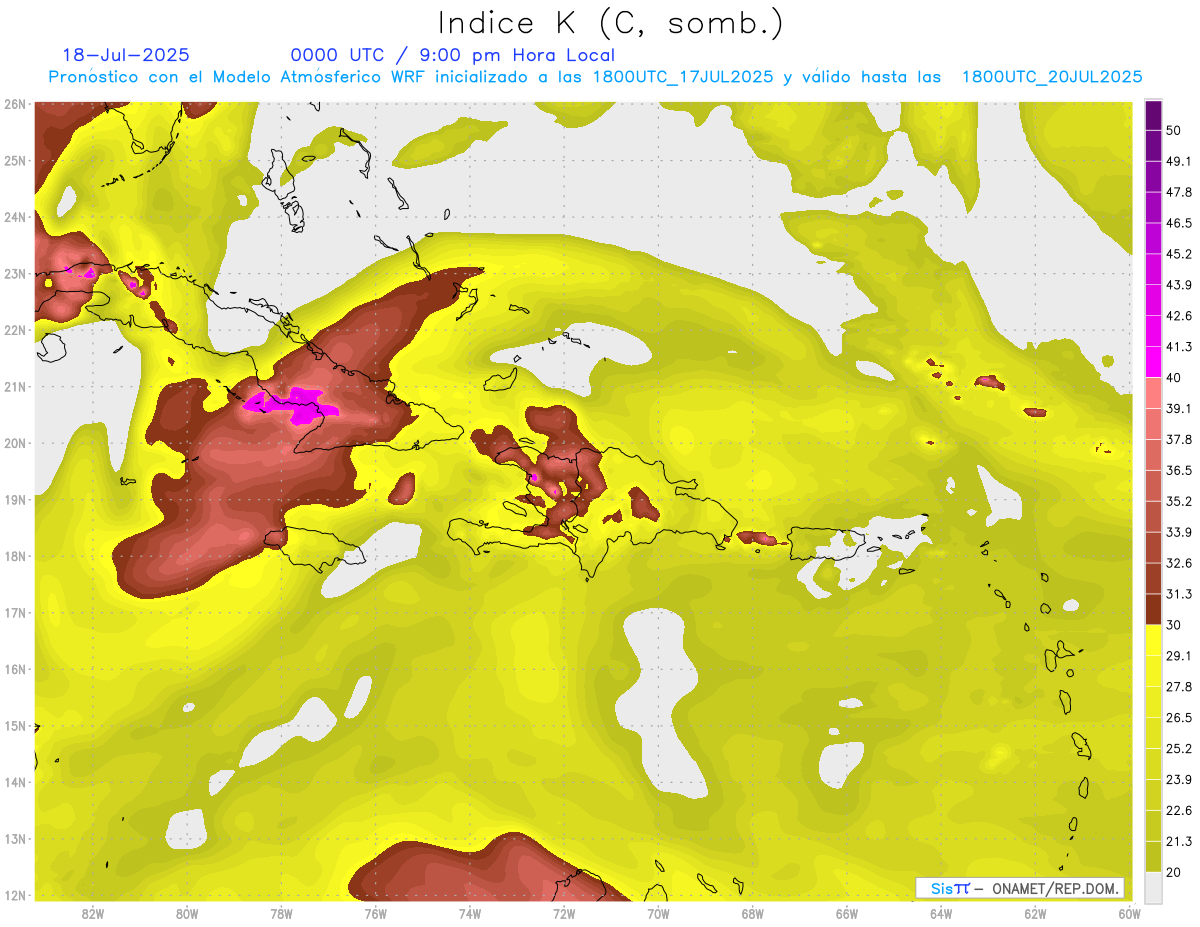Viewport: 1200px width, 927px height.
Task: Click the colorbar value '31.3'
Action: tap(1178, 594)
